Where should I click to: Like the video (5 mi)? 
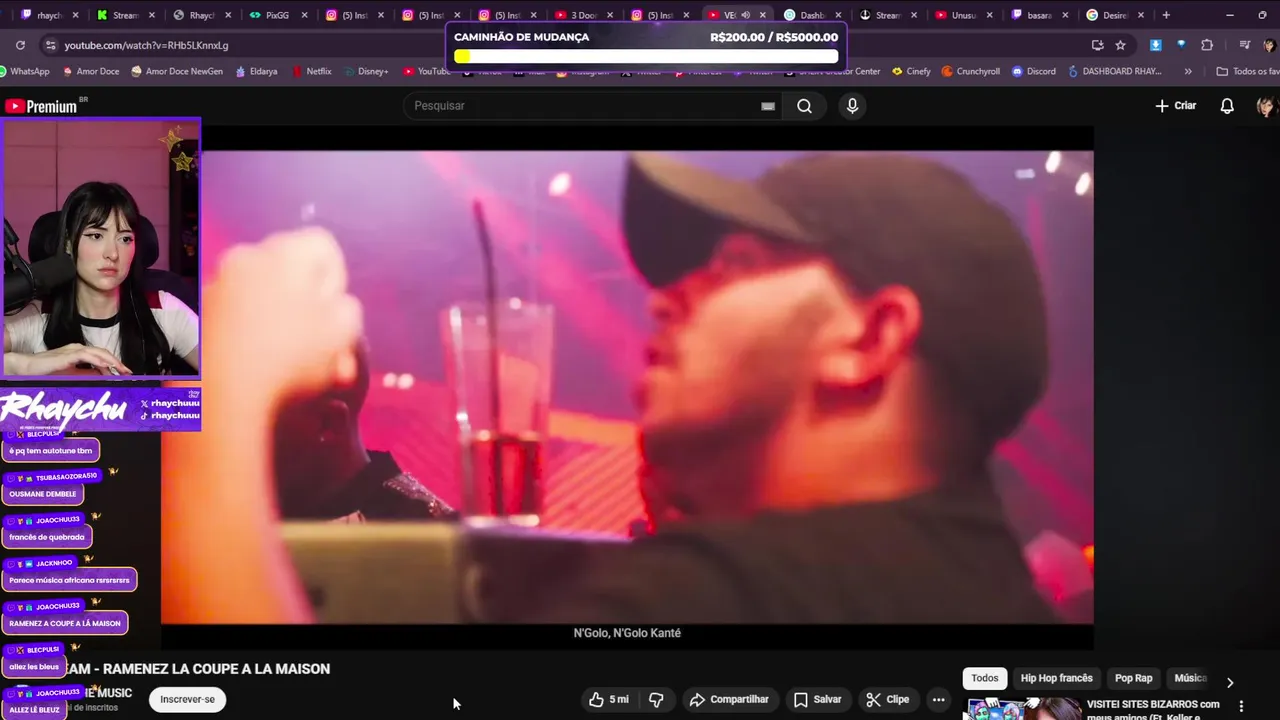click(x=608, y=699)
